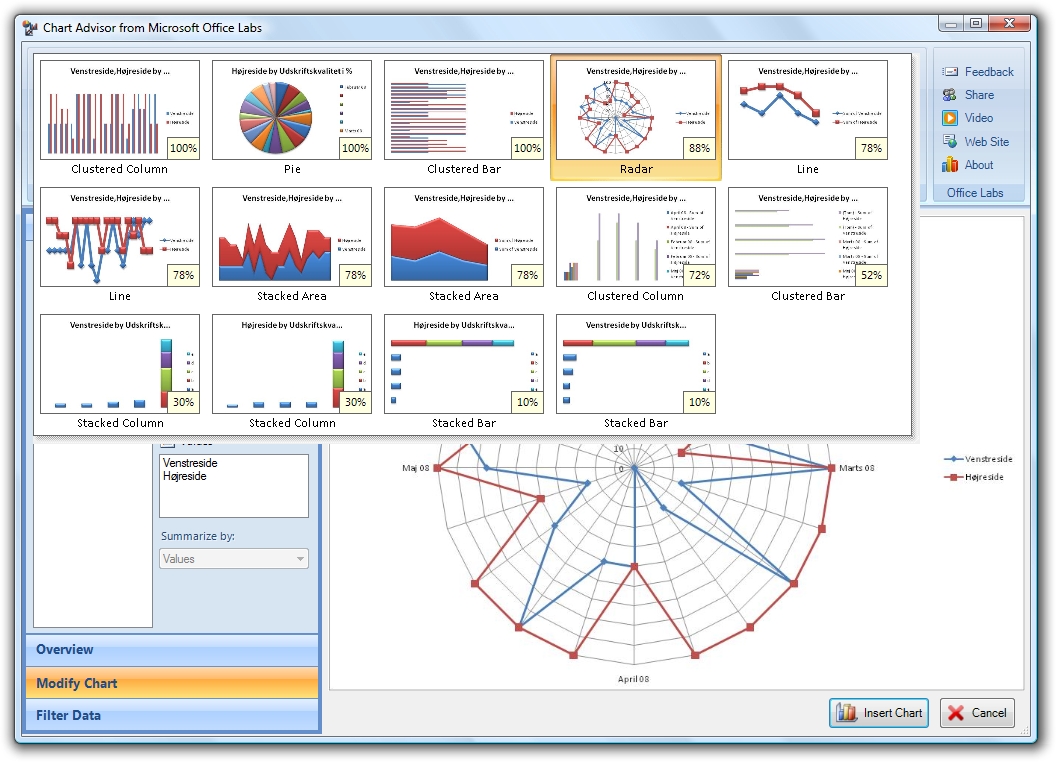Open the About link
The height and width of the screenshot is (762, 1056).
pos(979,165)
